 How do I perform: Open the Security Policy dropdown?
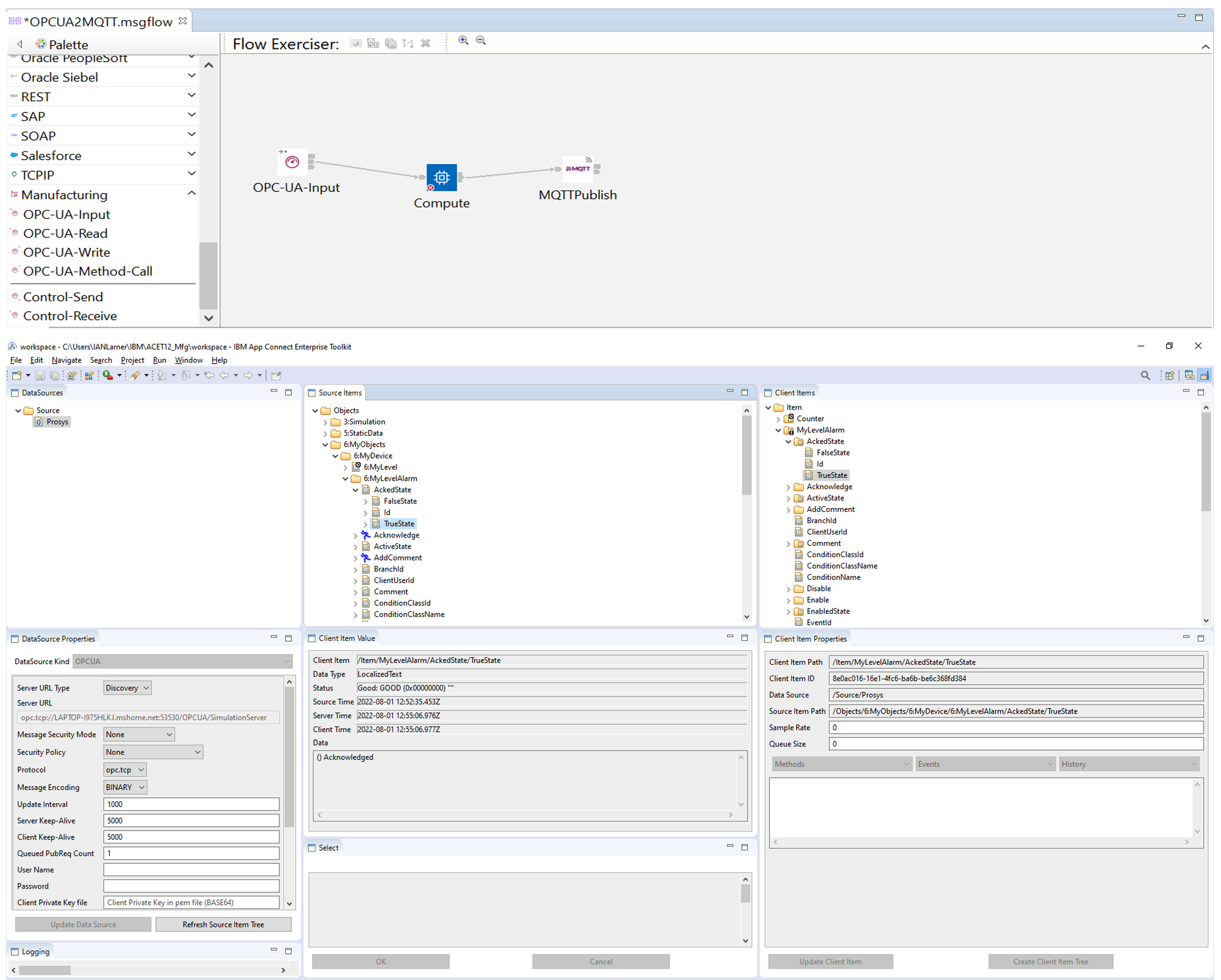(x=153, y=752)
